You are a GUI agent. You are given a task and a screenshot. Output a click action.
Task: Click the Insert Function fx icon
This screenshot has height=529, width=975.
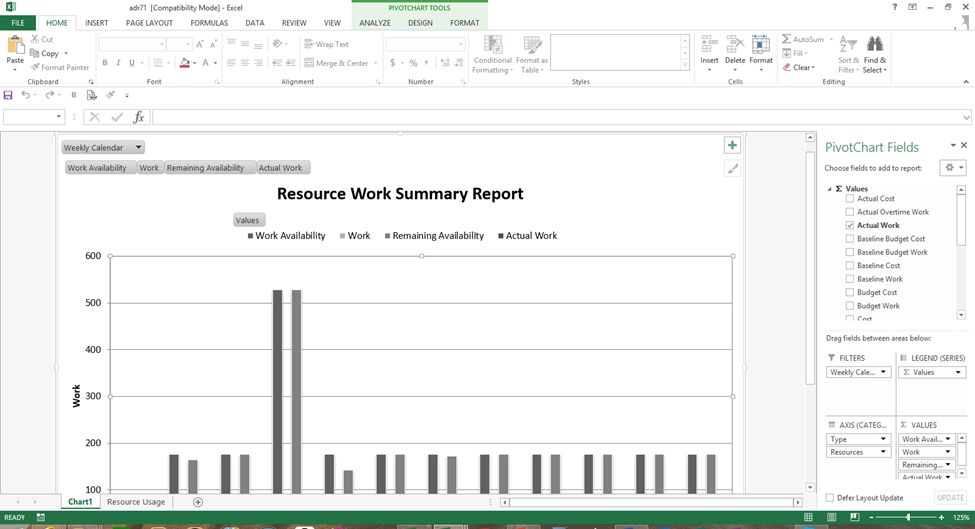[x=139, y=117]
